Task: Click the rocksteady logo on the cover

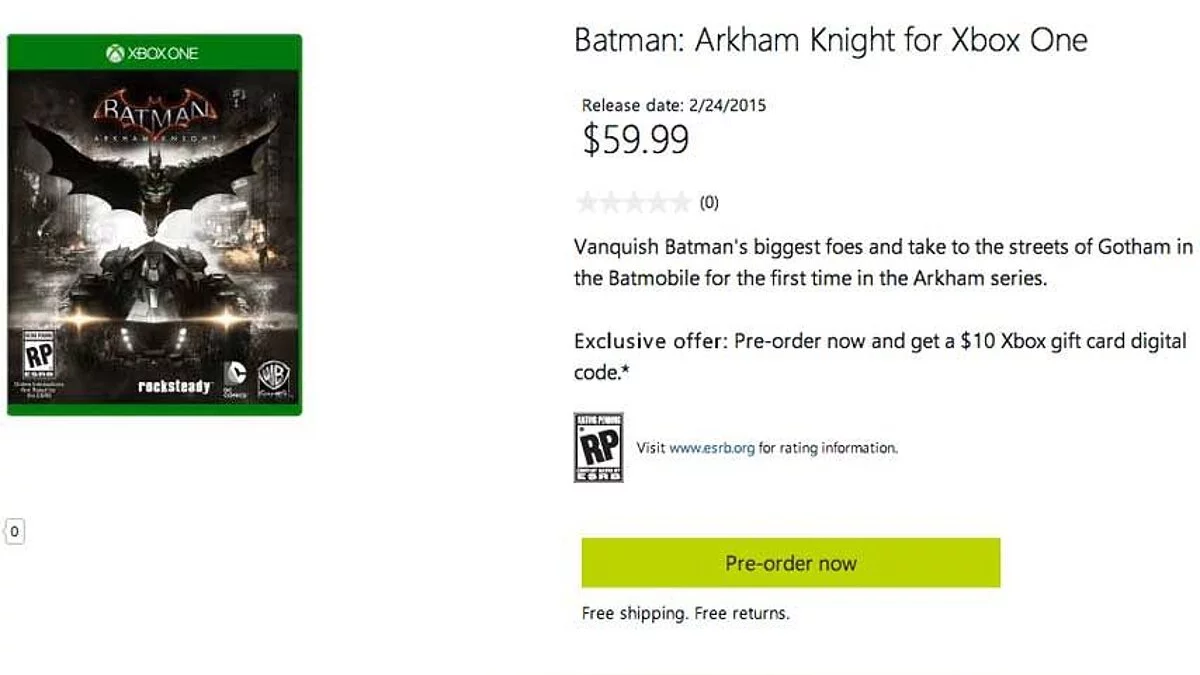Action: point(172,387)
